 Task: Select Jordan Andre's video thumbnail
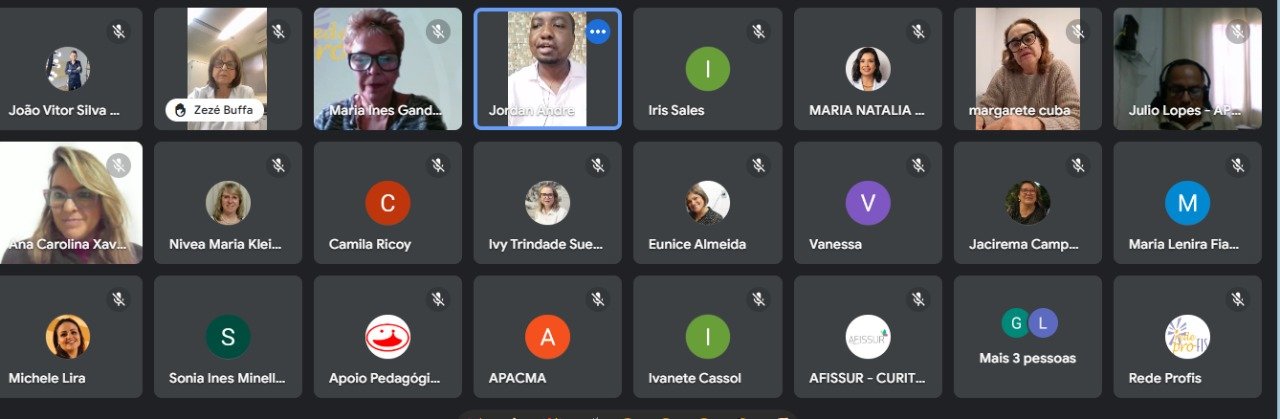pyautogui.click(x=548, y=69)
